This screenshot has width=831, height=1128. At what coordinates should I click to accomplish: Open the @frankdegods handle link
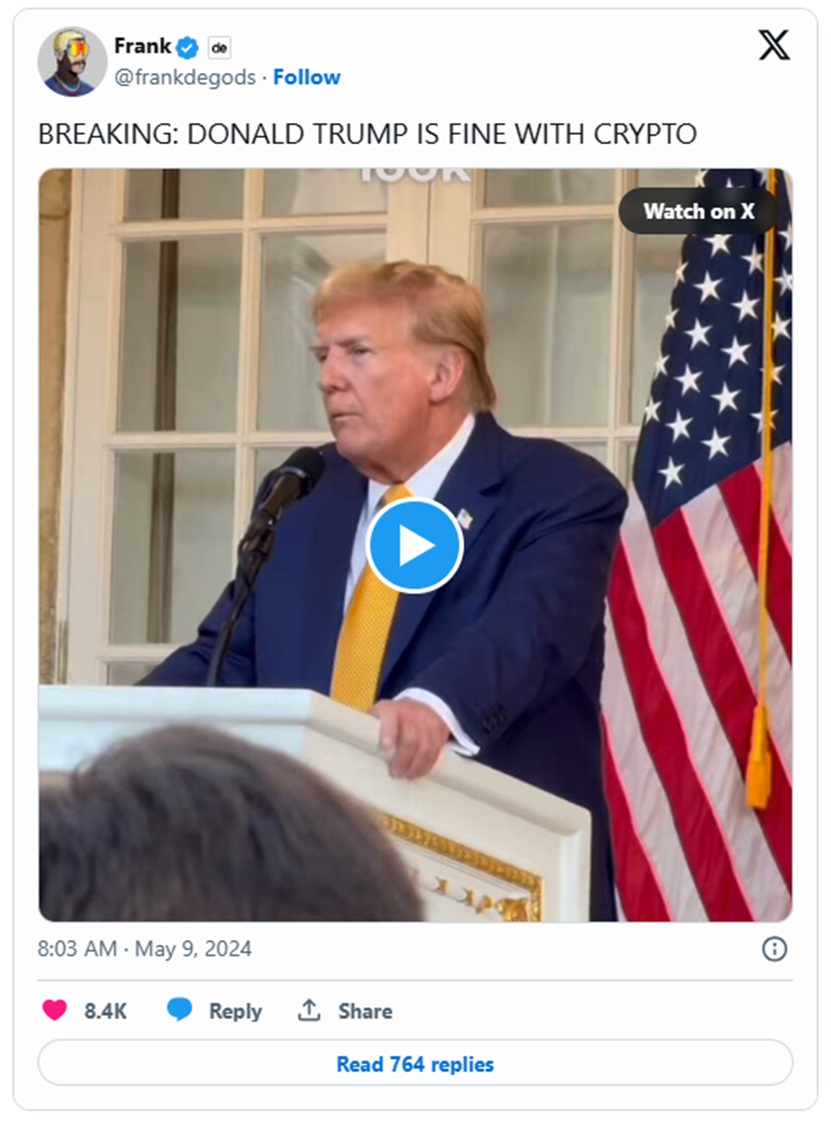[x=185, y=77]
